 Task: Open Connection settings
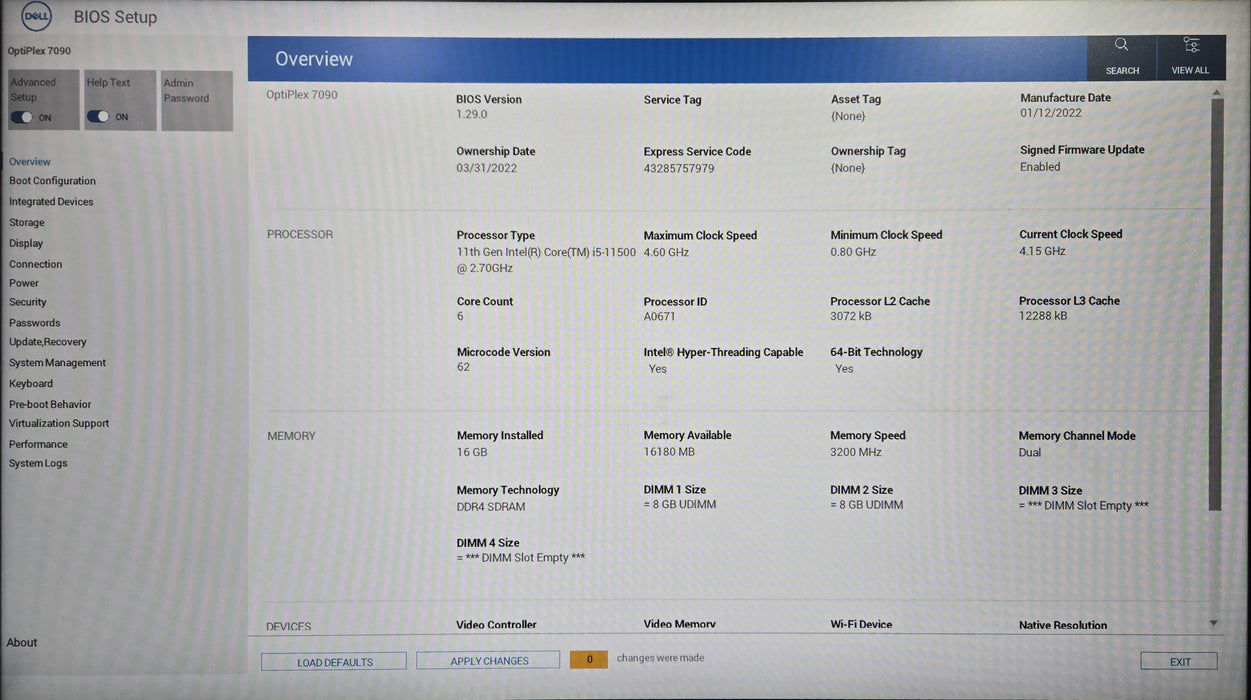click(36, 264)
